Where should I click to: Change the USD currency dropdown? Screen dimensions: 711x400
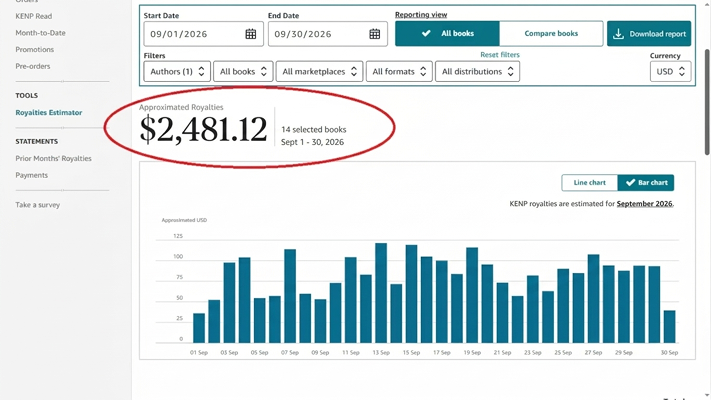click(670, 71)
